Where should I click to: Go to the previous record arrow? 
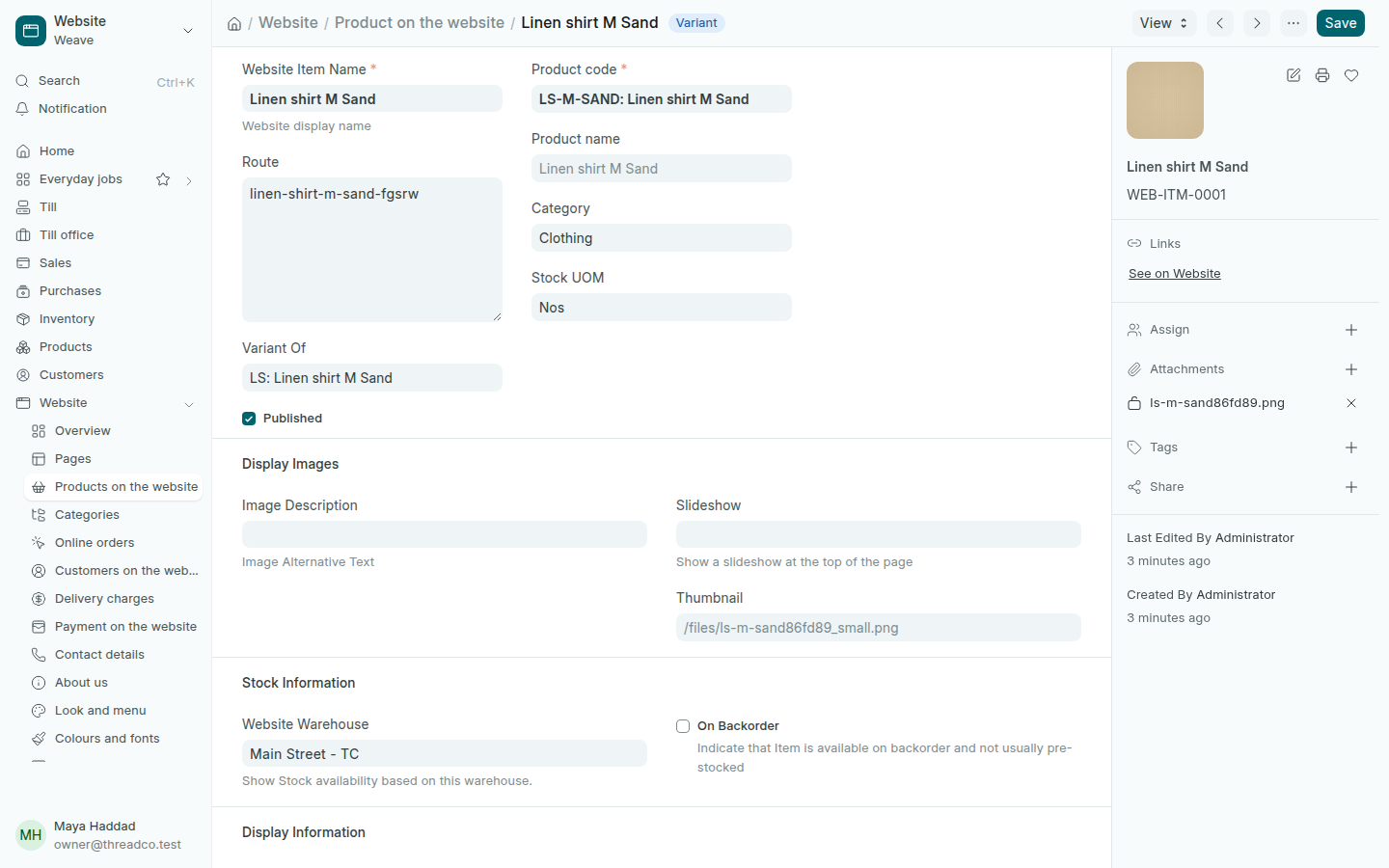click(x=1220, y=23)
